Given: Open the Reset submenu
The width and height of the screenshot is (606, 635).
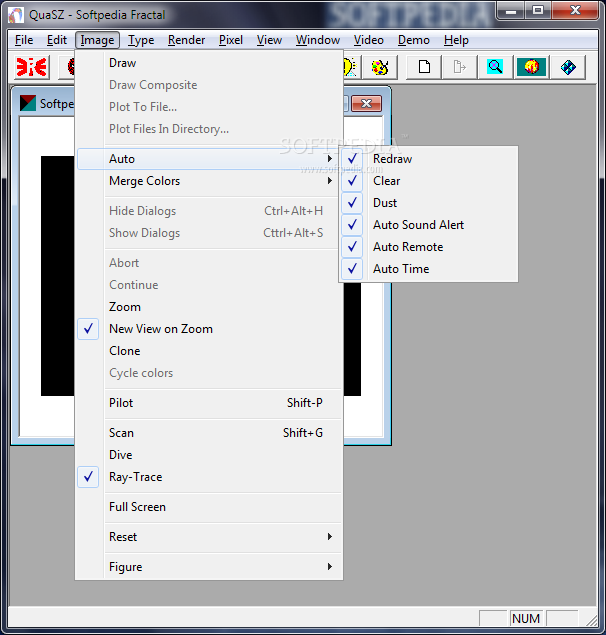Looking at the screenshot, I should click(x=209, y=537).
